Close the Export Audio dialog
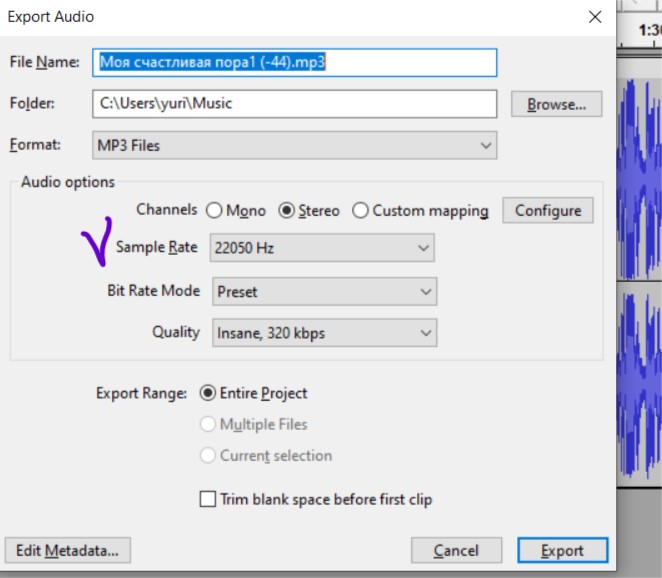662x578 pixels. pos(595,17)
